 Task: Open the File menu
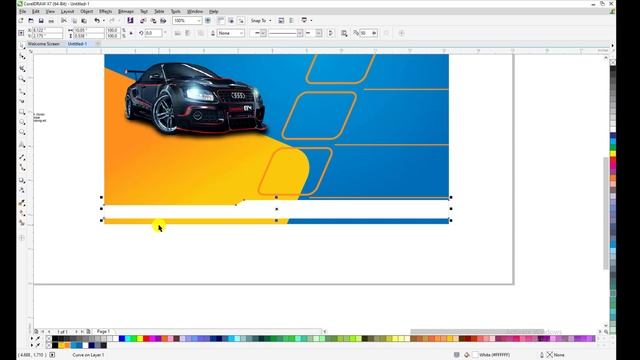[22, 11]
